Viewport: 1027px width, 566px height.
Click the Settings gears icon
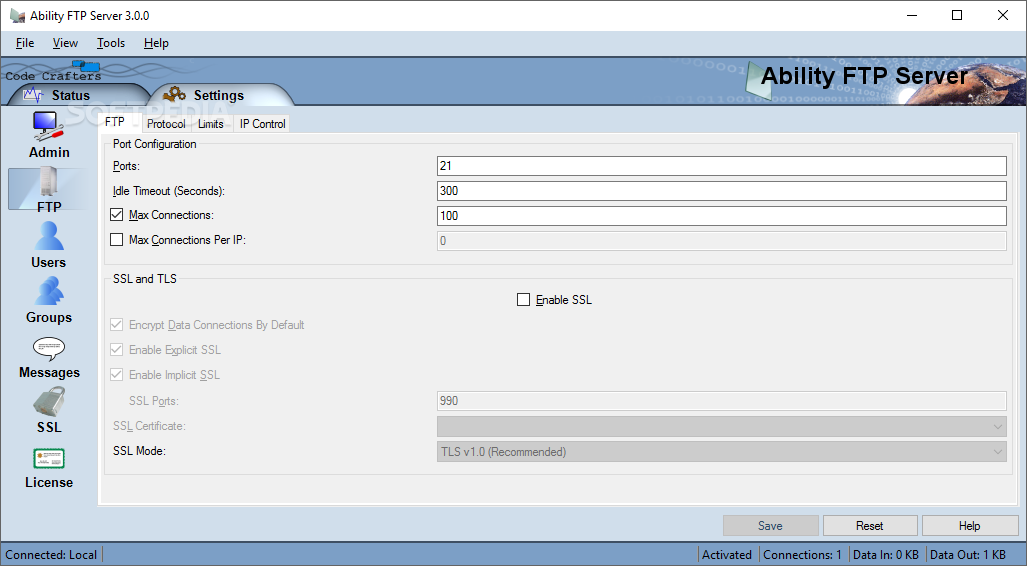coord(174,95)
